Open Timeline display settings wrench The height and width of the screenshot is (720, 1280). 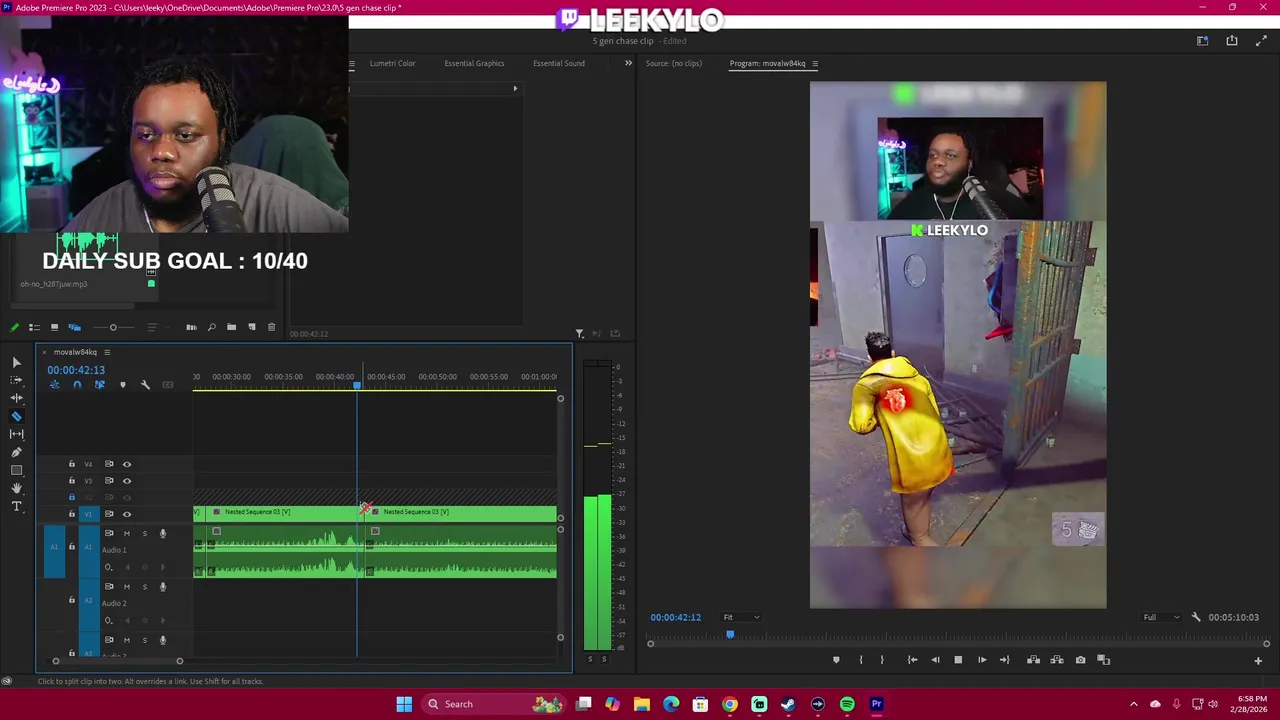[145, 385]
